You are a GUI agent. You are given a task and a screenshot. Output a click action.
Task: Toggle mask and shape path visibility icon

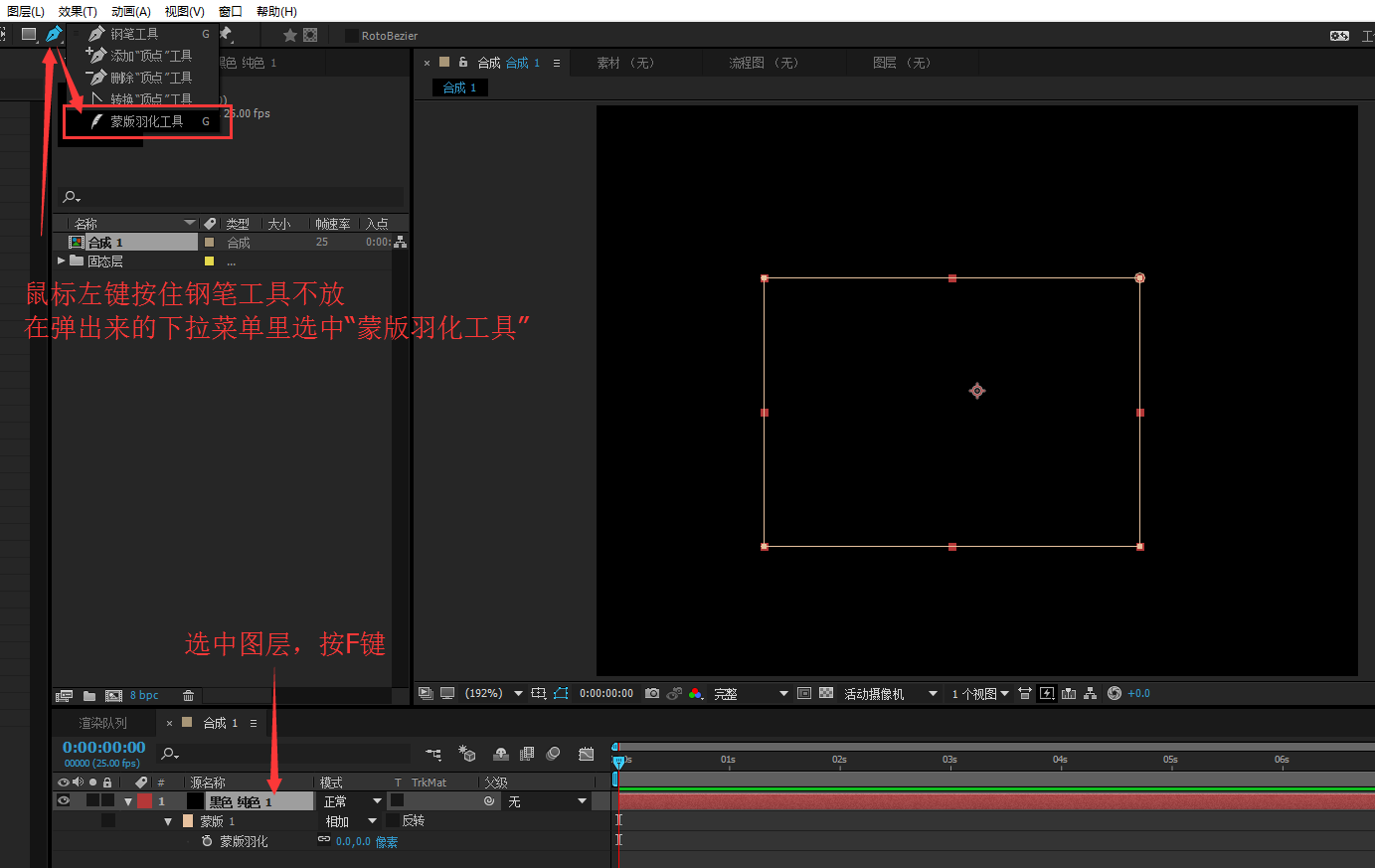tap(561, 693)
